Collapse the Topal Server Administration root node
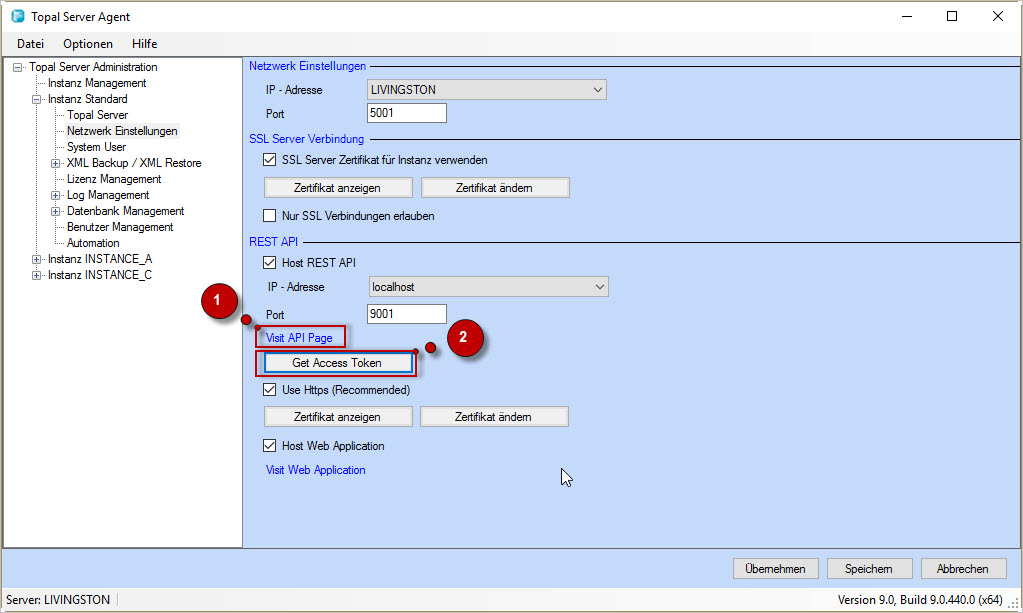Image resolution: width=1023 pixels, height=613 pixels. click(18, 67)
